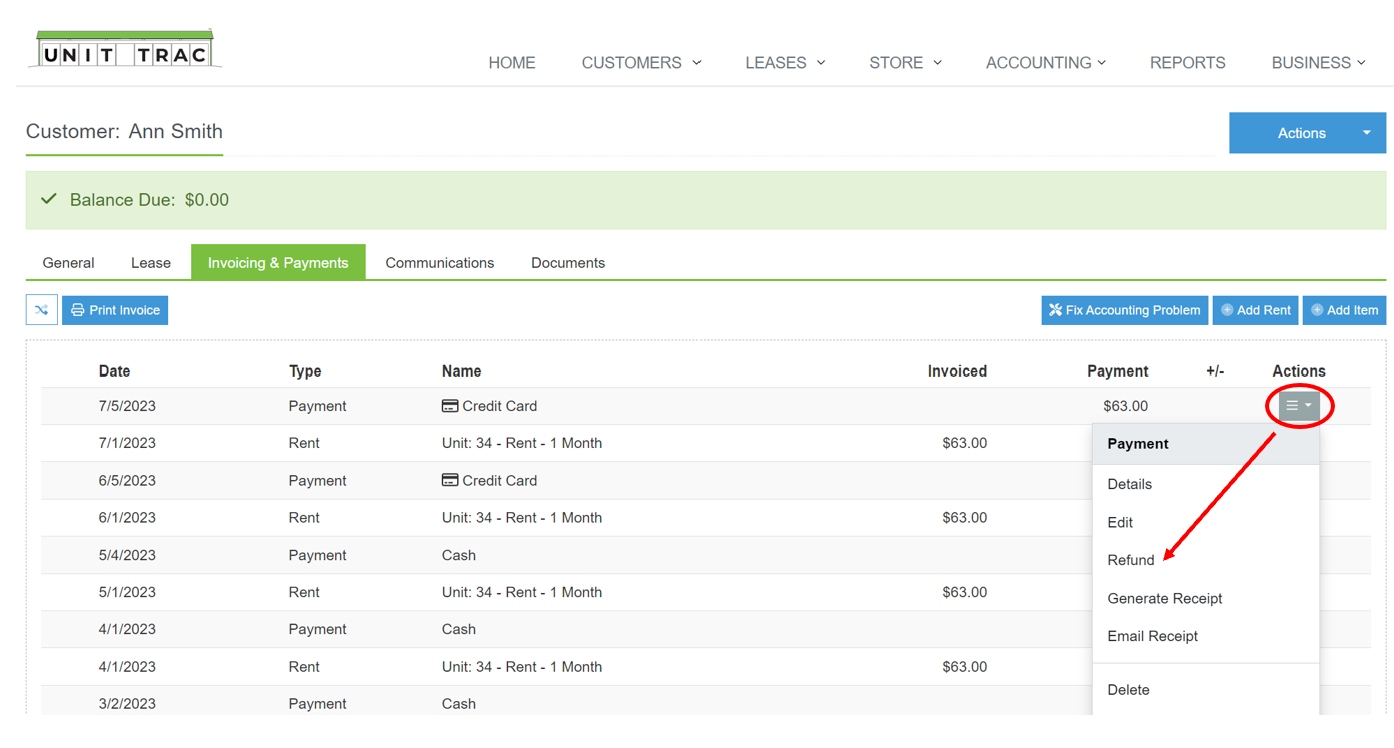Expand the blue Actions dropdown button
Image resolution: width=1394 pixels, height=748 pixels.
[x=1366, y=133]
